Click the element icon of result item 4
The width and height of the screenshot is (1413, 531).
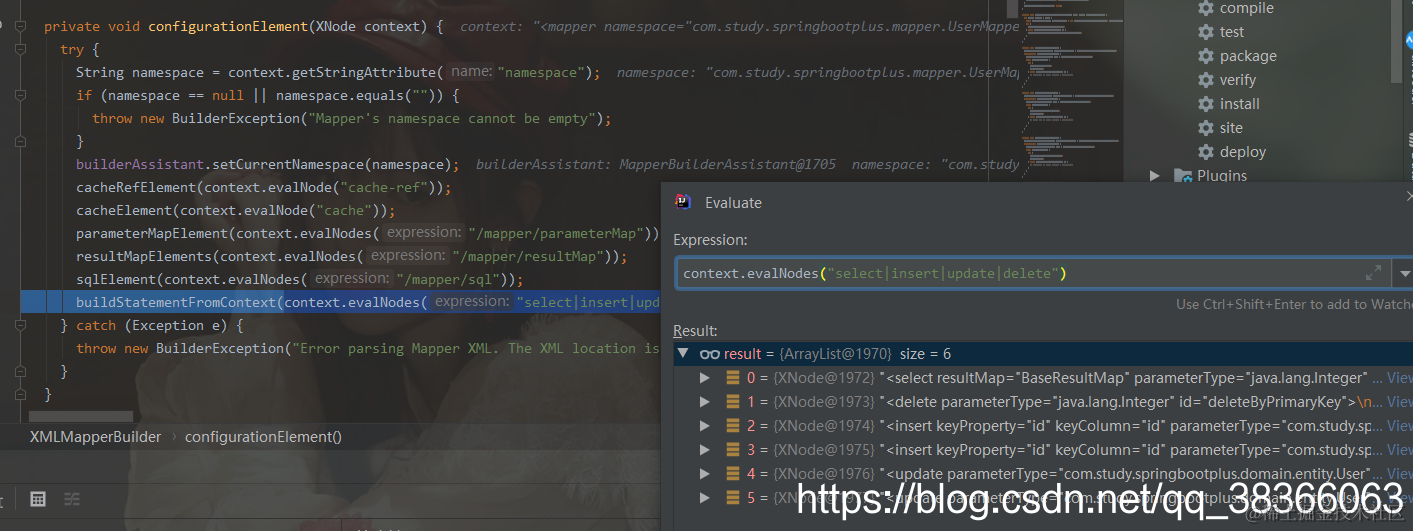click(x=733, y=474)
